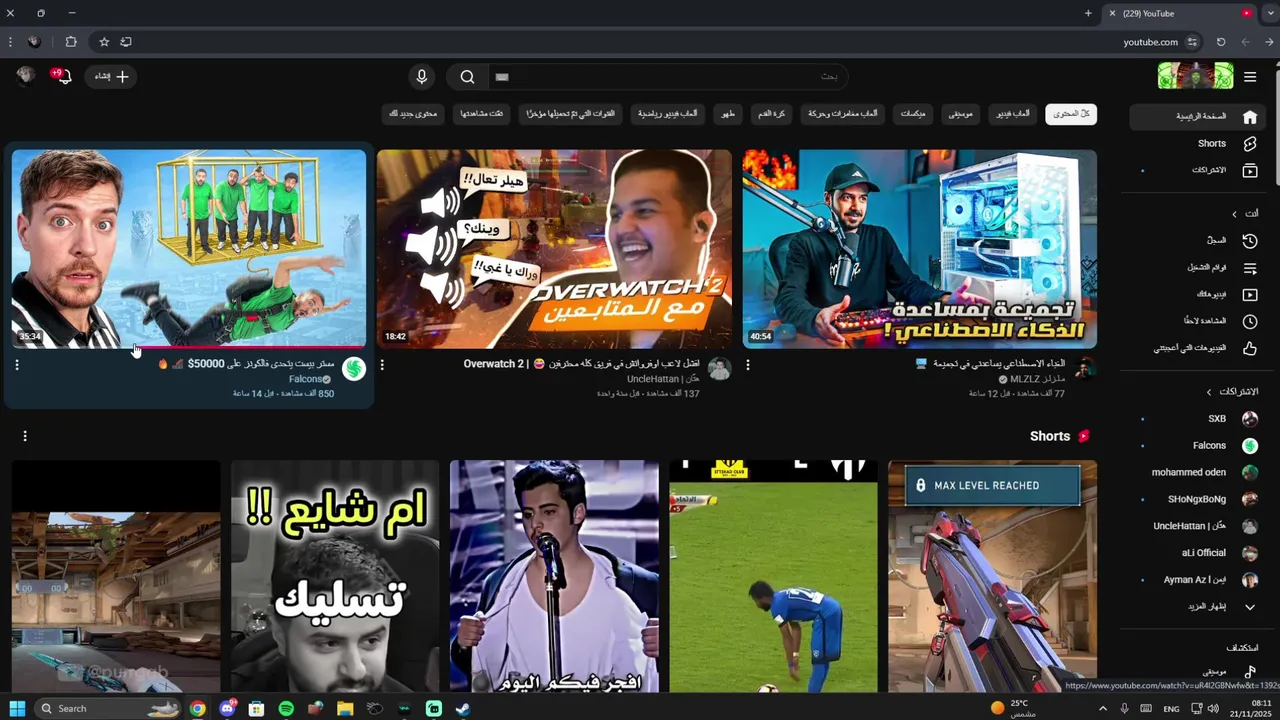Open the Windows Start menu

click(17, 708)
